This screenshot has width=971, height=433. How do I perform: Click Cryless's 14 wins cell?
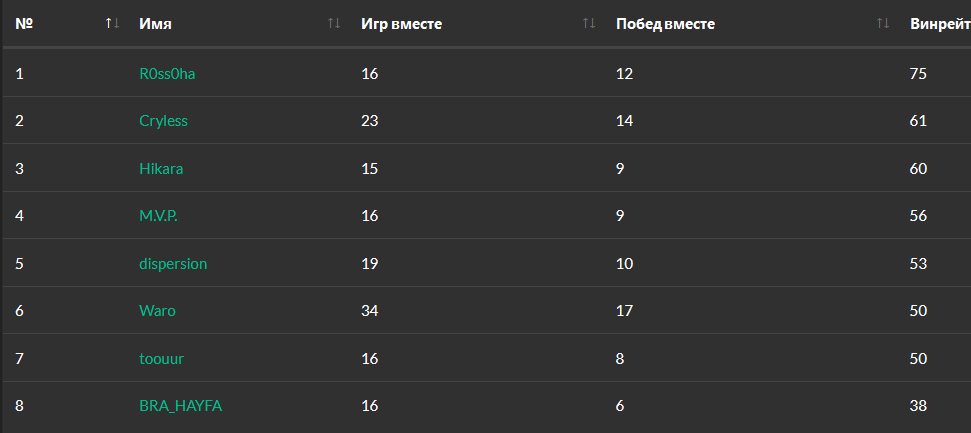click(x=625, y=121)
